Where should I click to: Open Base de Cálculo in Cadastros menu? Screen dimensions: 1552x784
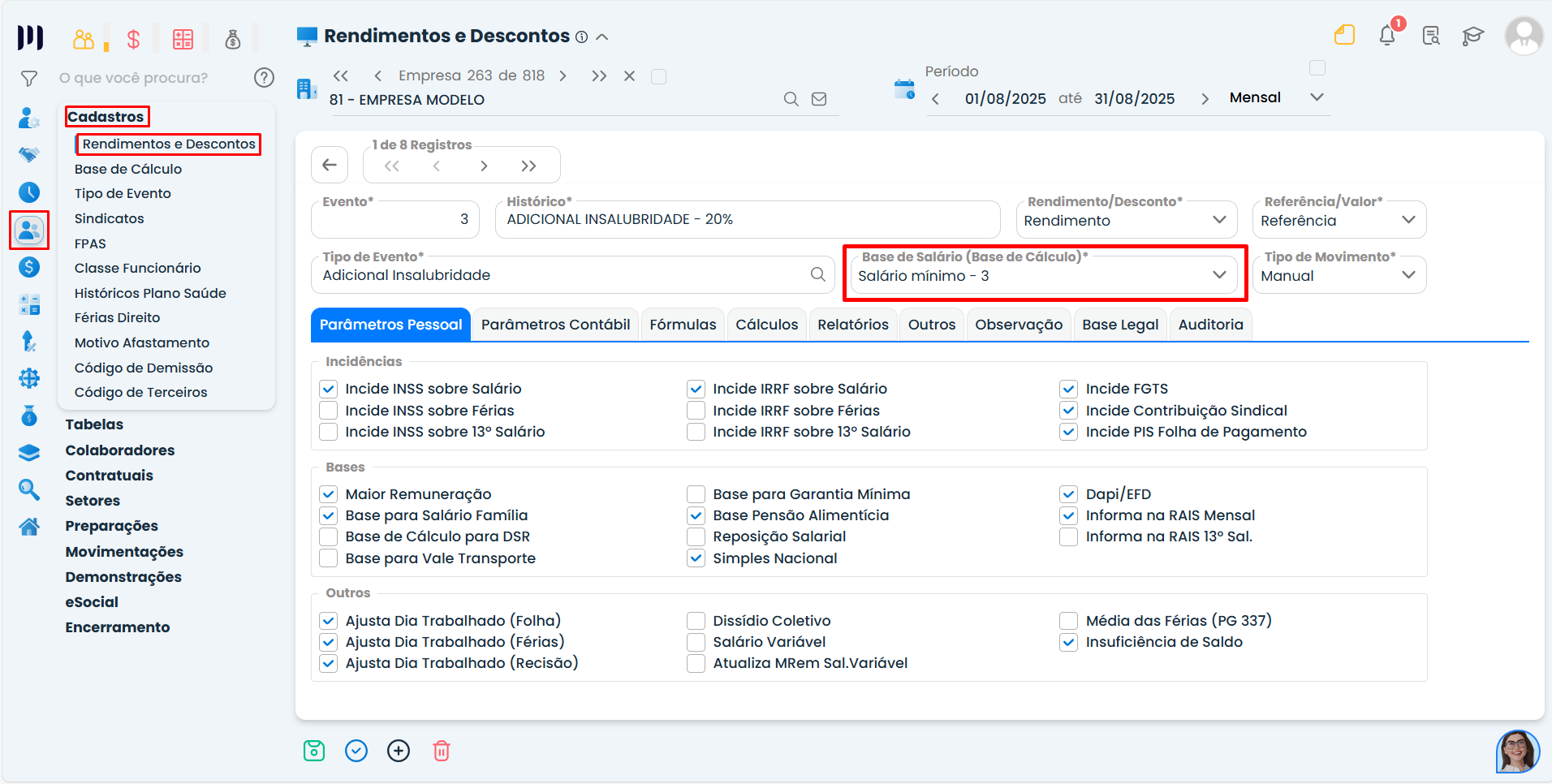[128, 169]
